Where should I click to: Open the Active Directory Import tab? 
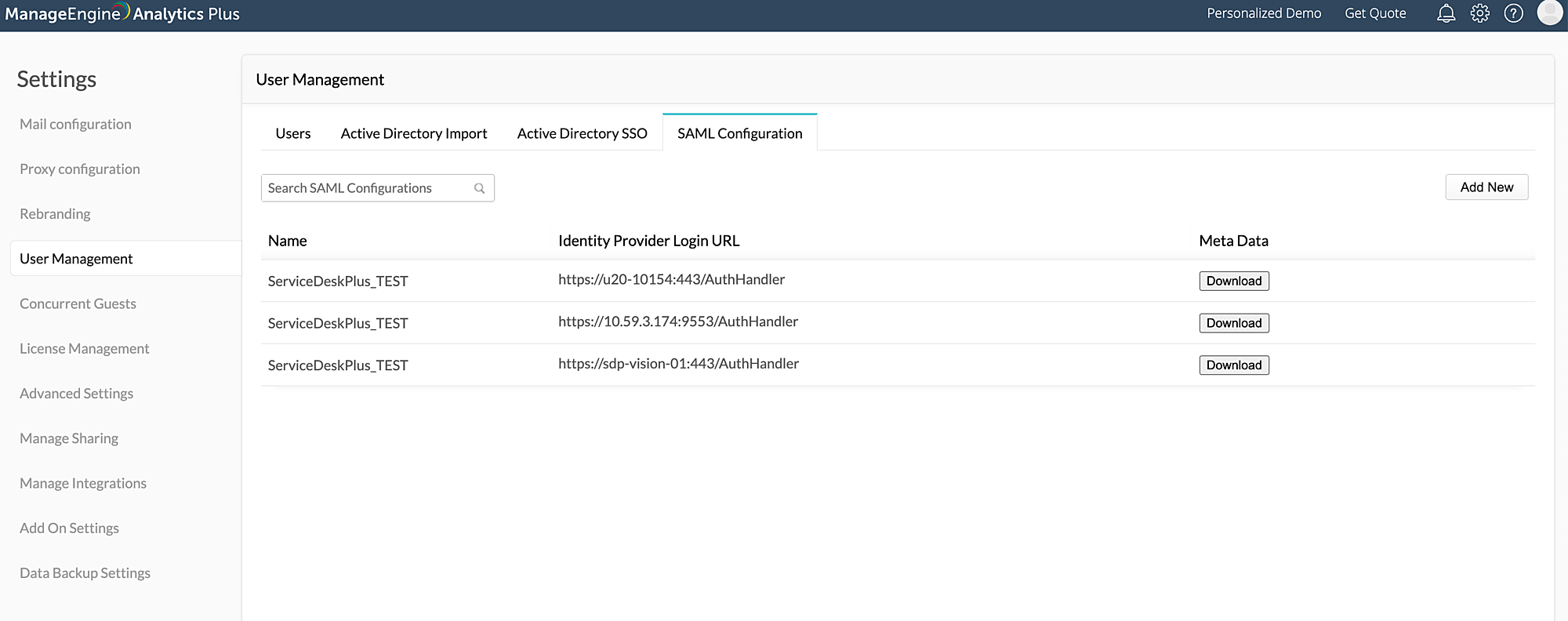pos(413,133)
